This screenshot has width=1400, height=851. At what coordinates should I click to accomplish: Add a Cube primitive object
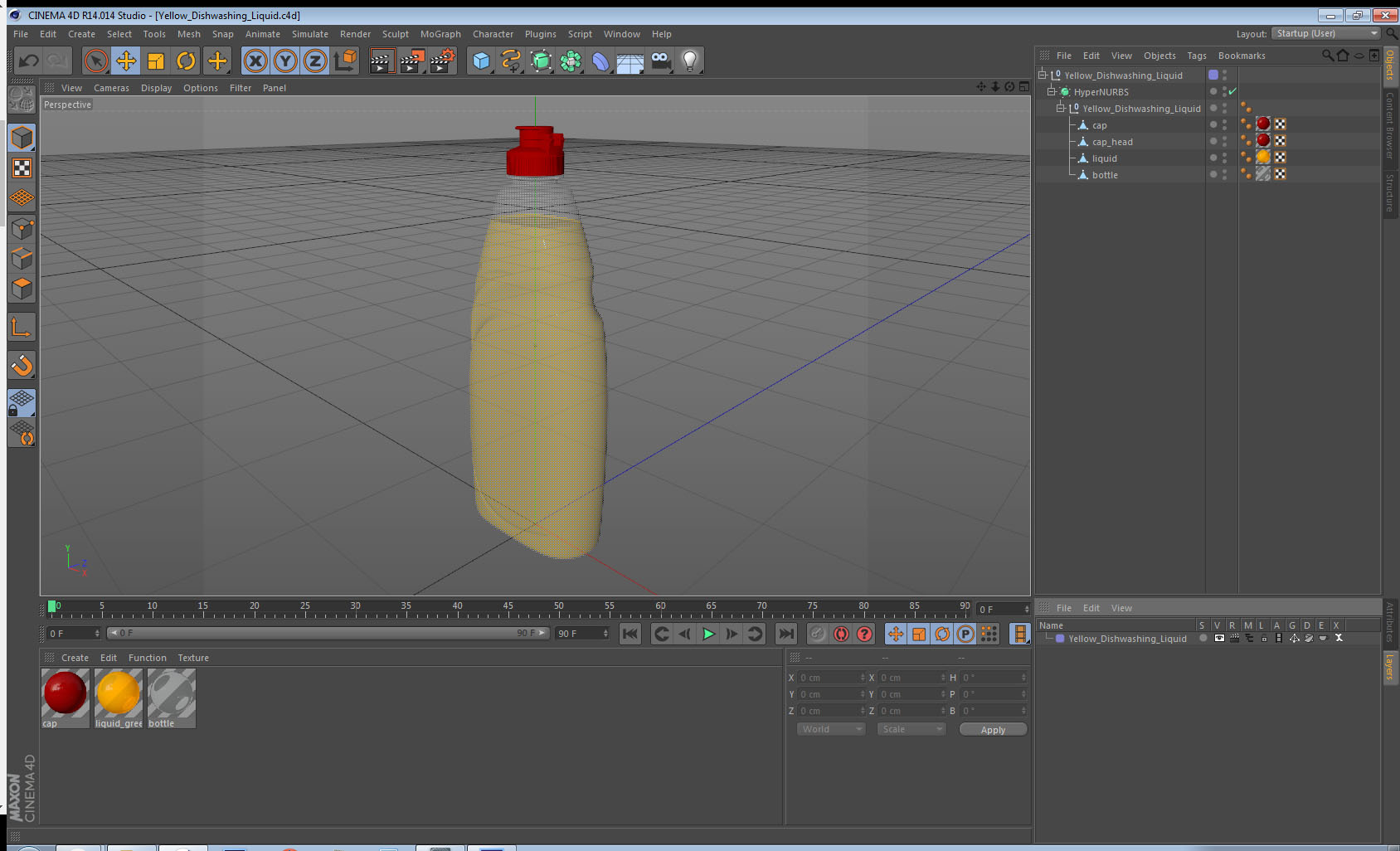481,61
